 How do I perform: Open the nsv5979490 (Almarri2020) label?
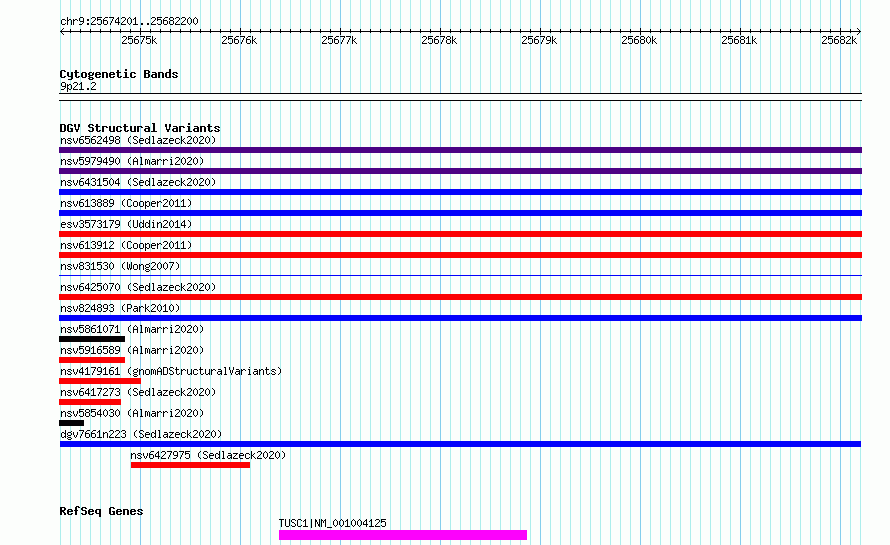(x=132, y=161)
